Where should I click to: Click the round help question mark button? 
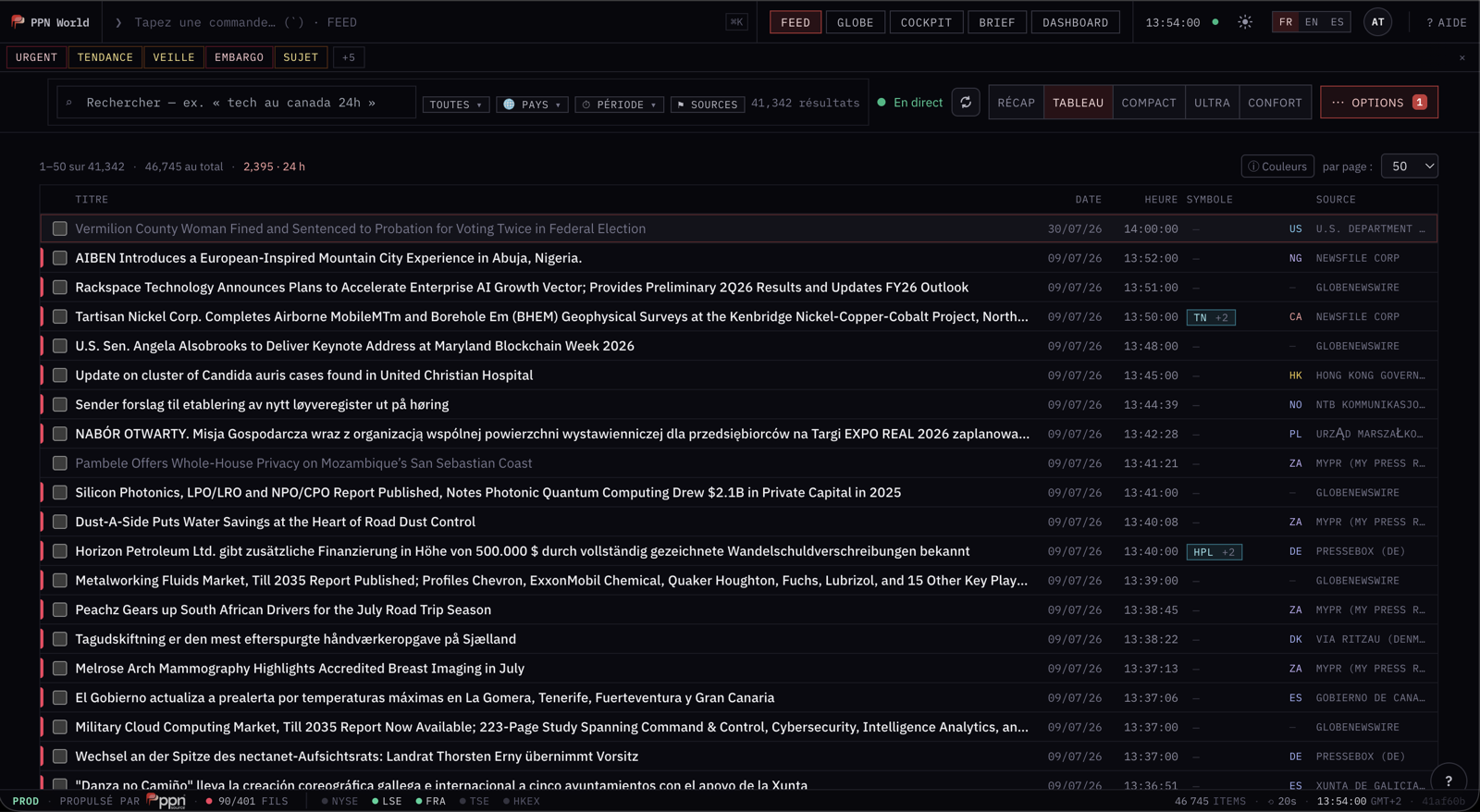point(1449,781)
